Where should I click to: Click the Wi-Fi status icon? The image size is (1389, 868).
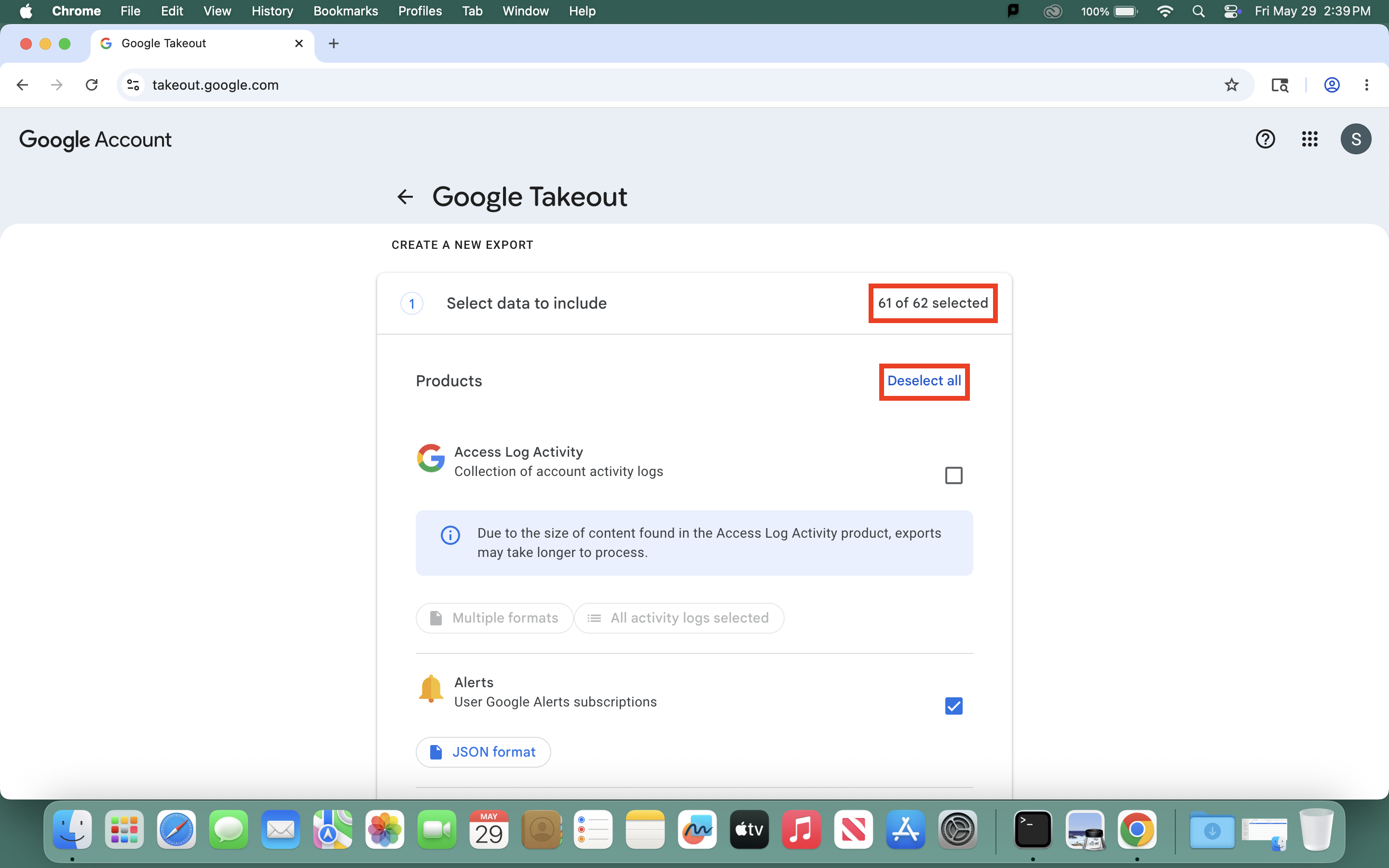(x=1165, y=12)
